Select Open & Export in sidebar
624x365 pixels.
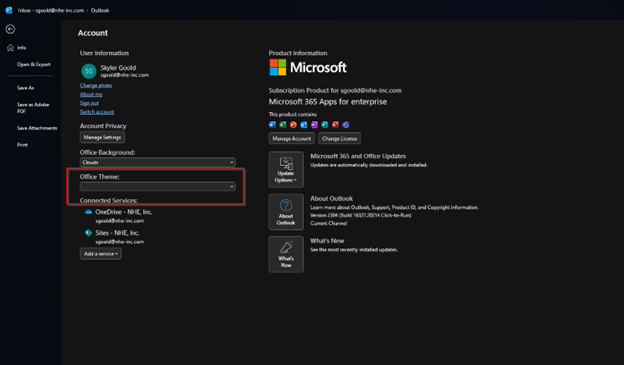tap(33, 64)
